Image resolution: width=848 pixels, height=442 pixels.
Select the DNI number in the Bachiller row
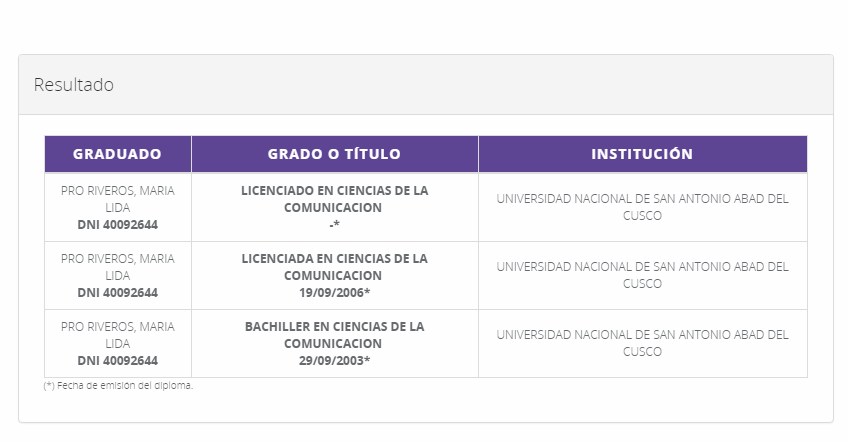point(117,361)
